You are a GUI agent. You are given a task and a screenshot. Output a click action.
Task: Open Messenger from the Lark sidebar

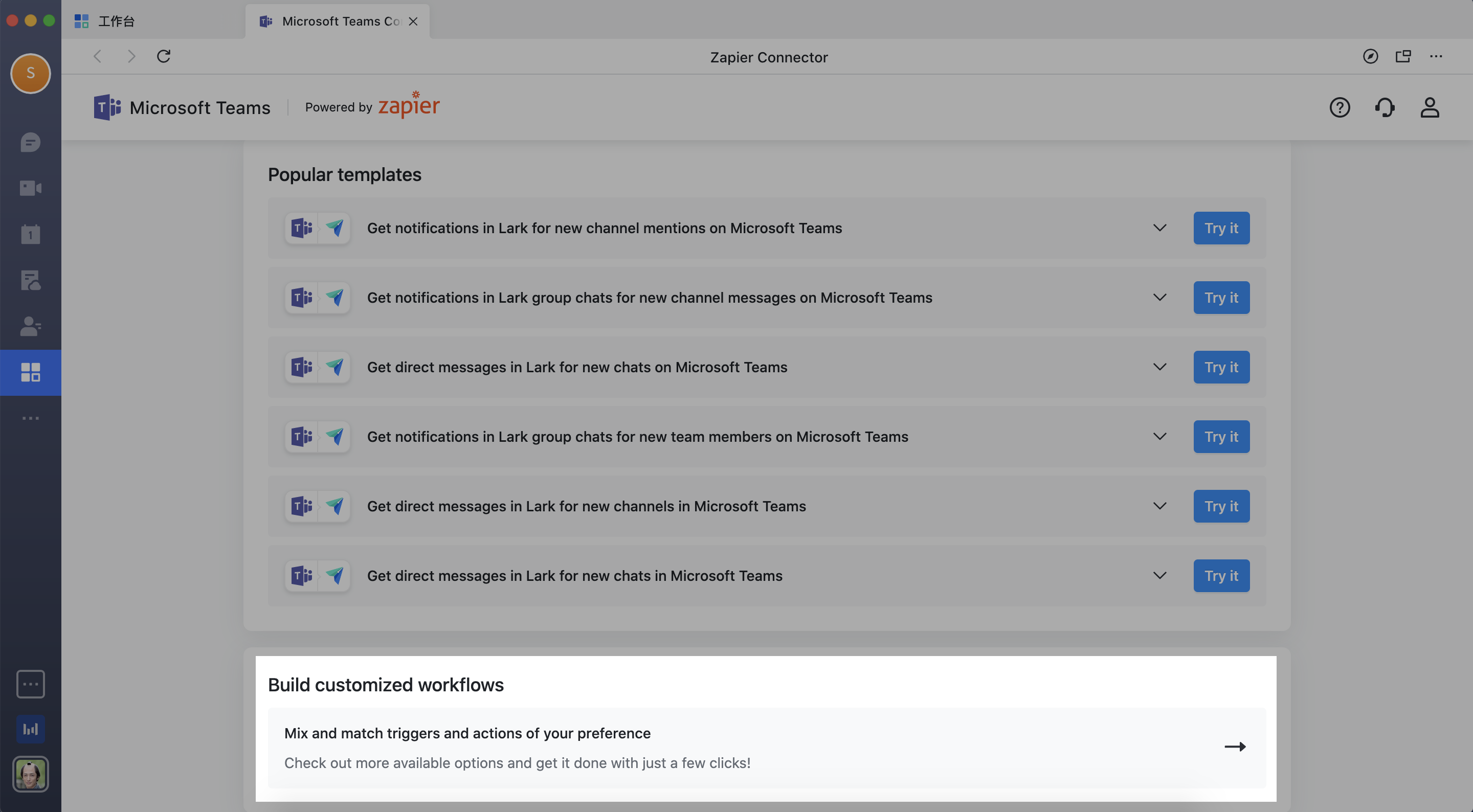click(x=30, y=143)
